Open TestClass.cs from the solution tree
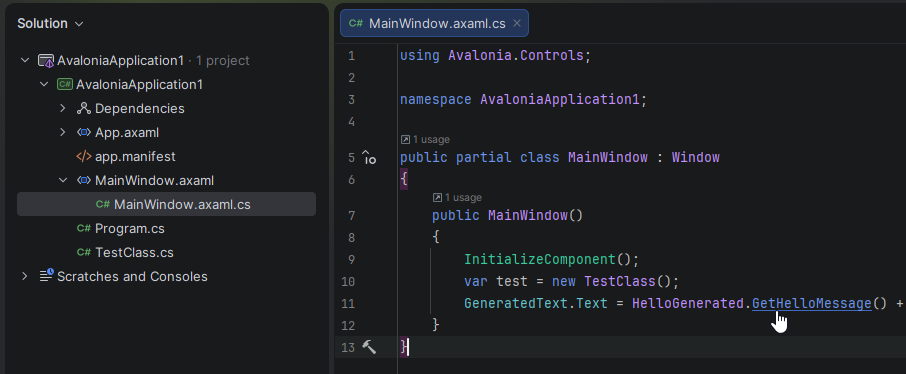This screenshot has width=906, height=374. click(x=134, y=253)
